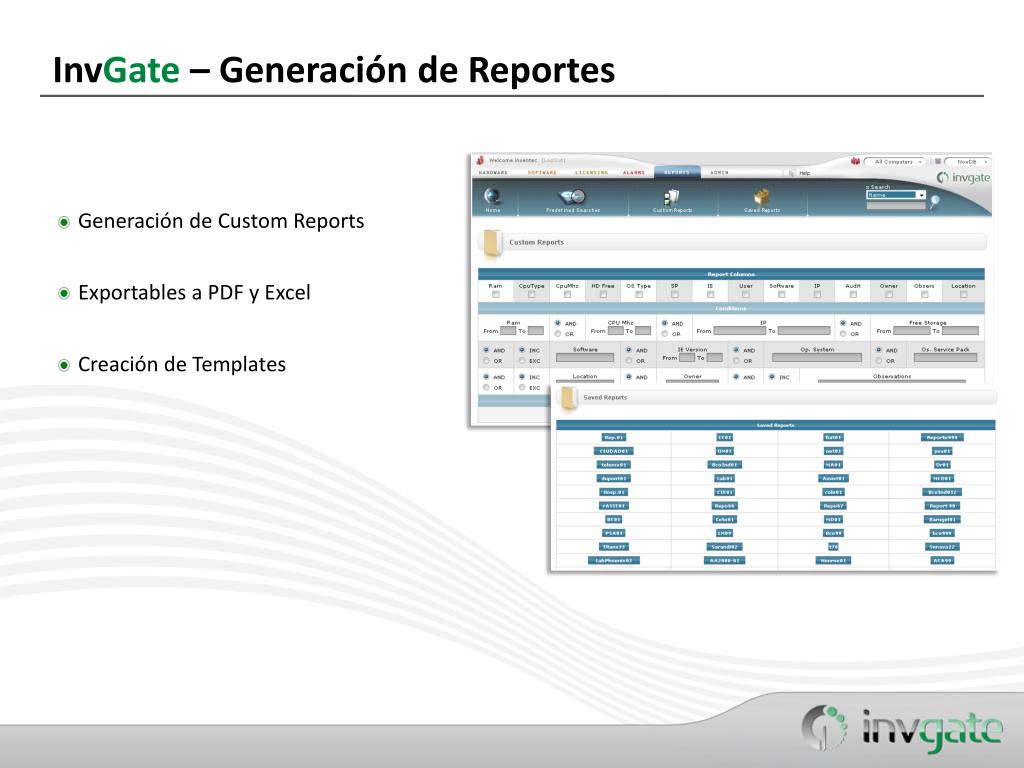Tick the IP column checkbox

pyautogui.click(x=817, y=295)
